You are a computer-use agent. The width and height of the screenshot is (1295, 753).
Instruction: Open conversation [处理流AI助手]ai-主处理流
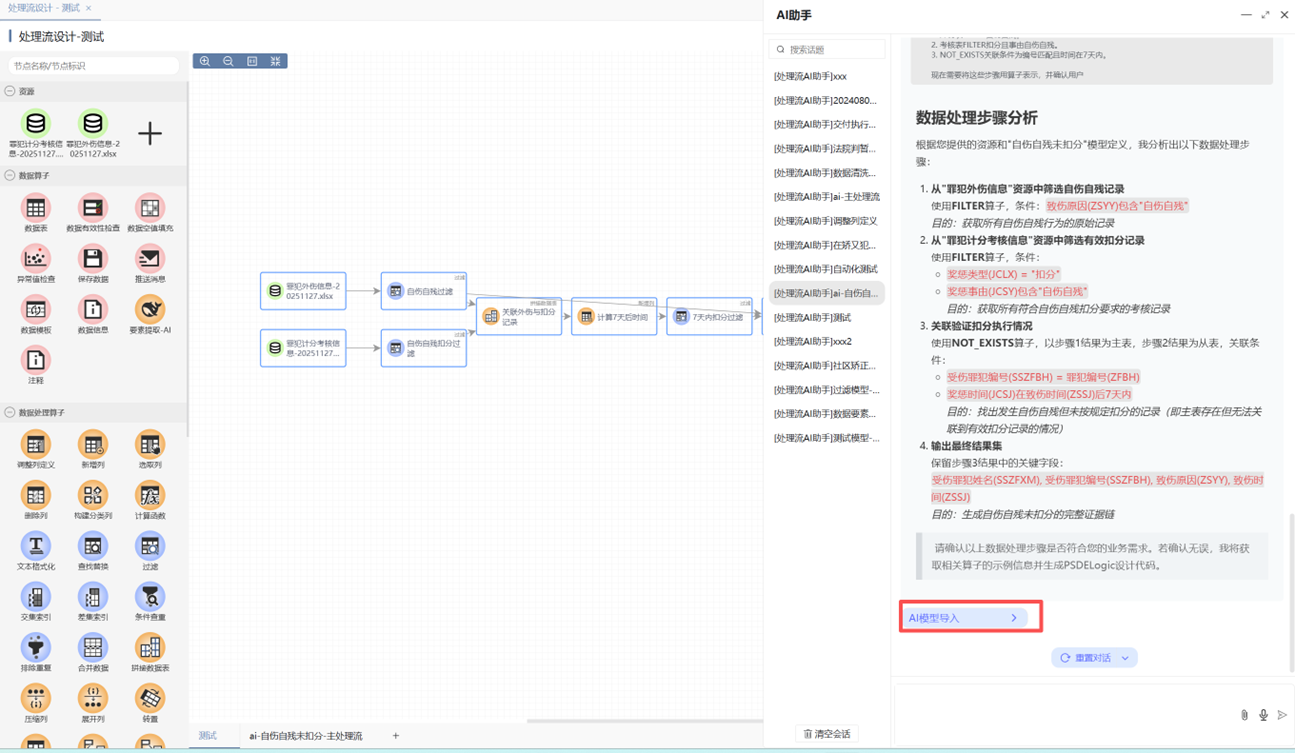(827, 197)
